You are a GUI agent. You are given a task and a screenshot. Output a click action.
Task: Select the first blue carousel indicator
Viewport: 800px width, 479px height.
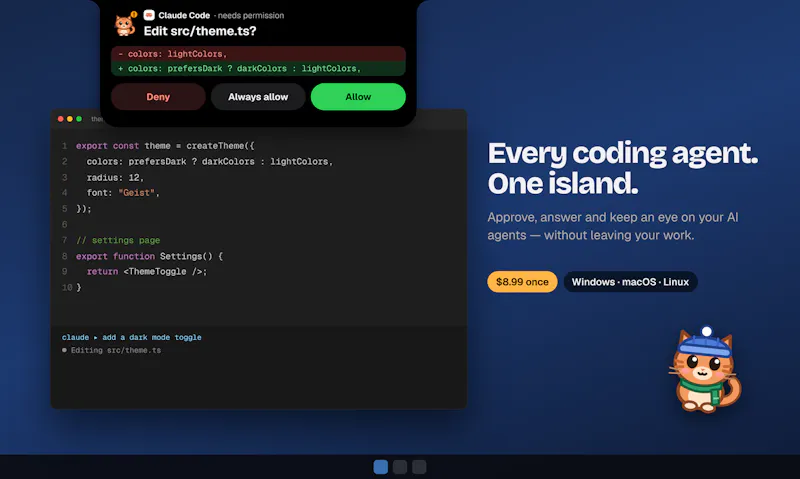click(381, 467)
